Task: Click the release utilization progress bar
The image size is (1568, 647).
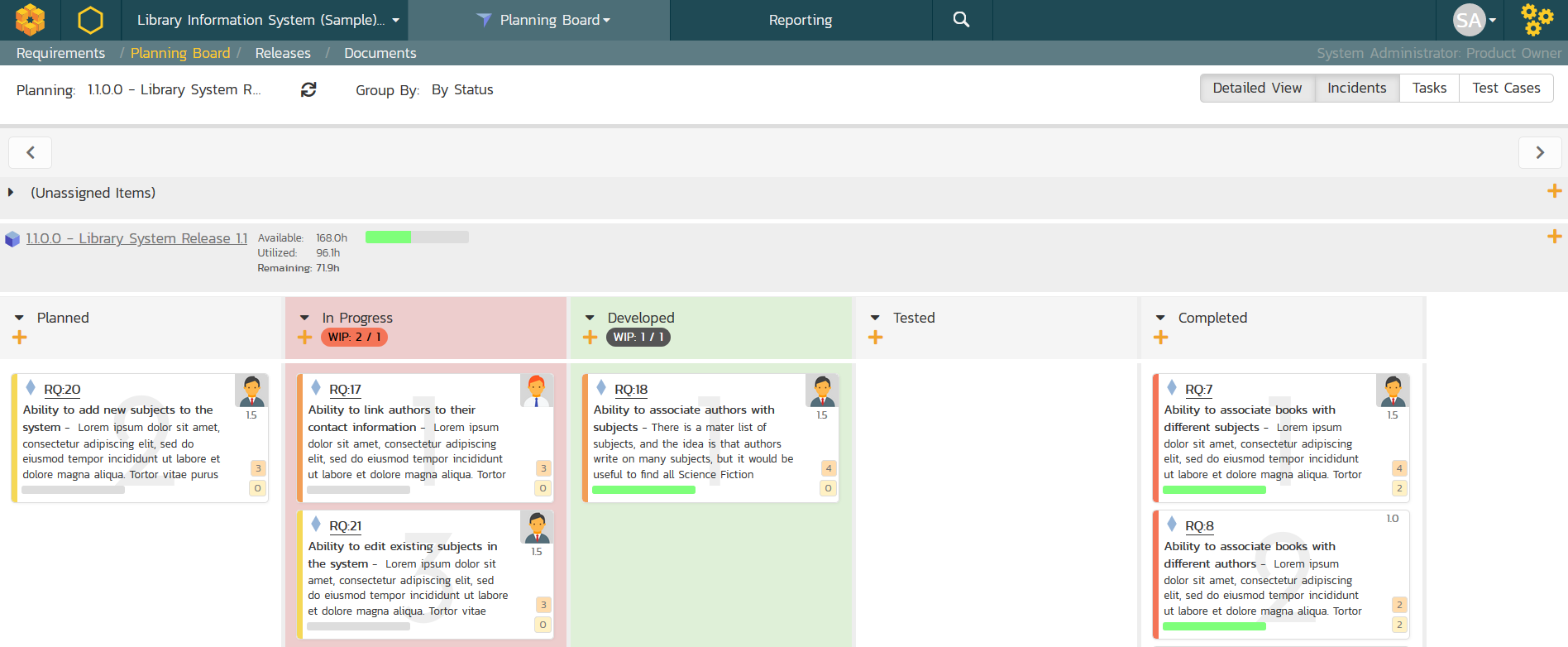Action: click(x=417, y=237)
